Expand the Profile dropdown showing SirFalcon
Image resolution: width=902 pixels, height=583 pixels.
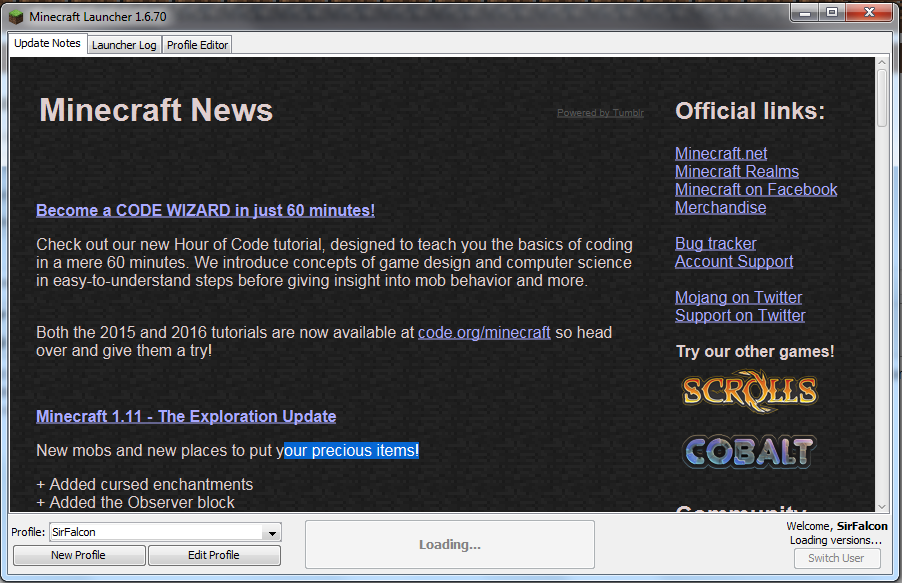[165, 532]
